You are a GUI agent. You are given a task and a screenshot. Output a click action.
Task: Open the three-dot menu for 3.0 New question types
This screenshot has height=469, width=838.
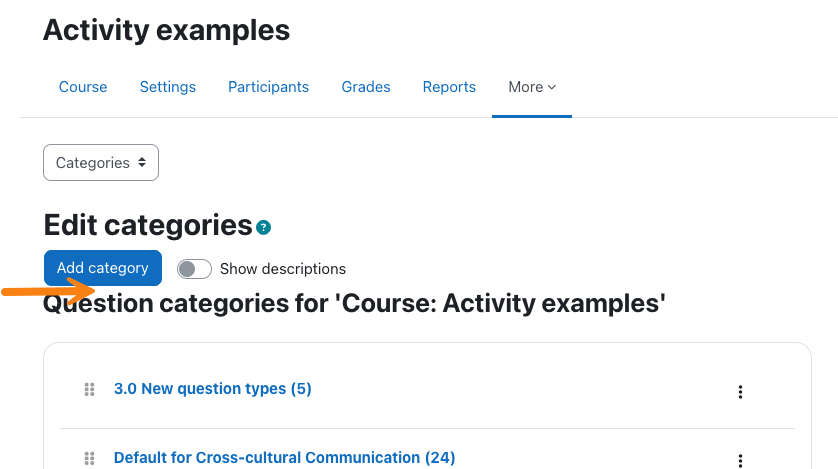[x=740, y=392]
